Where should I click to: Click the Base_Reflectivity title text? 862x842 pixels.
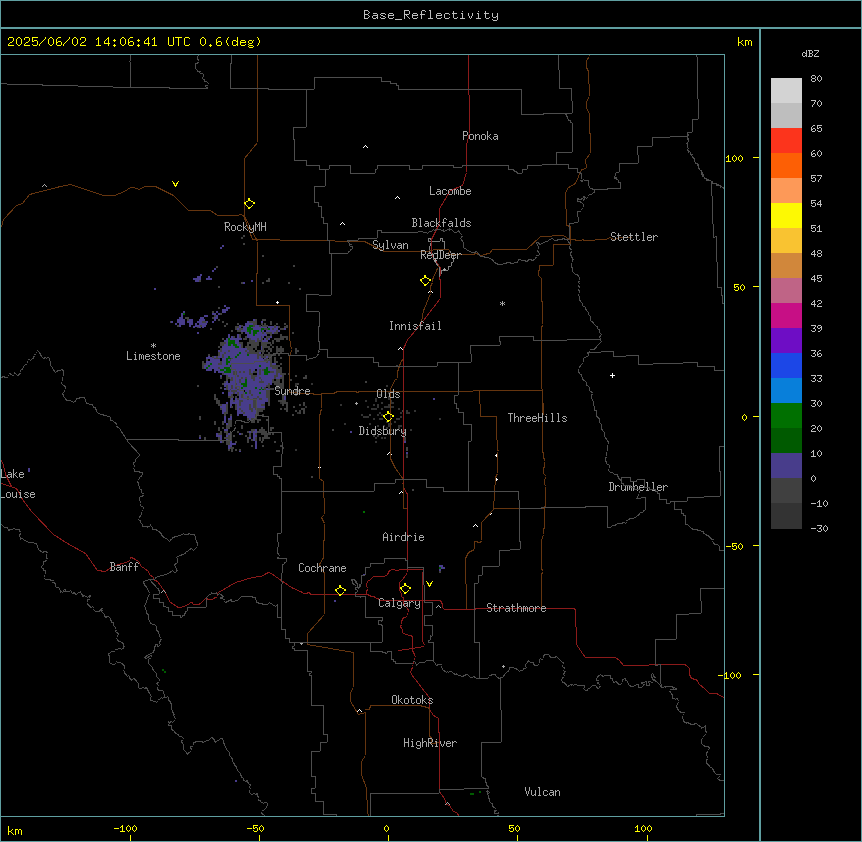pos(431,15)
